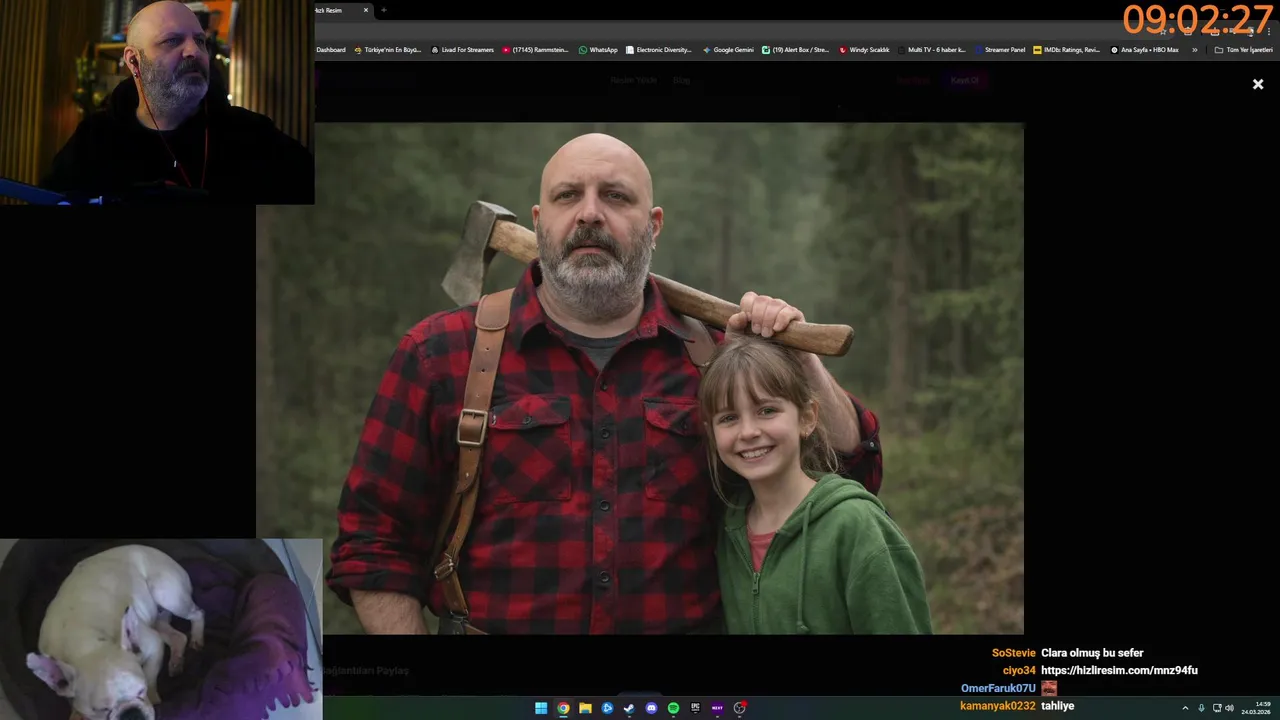Open the Windows Start menu
This screenshot has width=1280, height=720.
(x=541, y=708)
